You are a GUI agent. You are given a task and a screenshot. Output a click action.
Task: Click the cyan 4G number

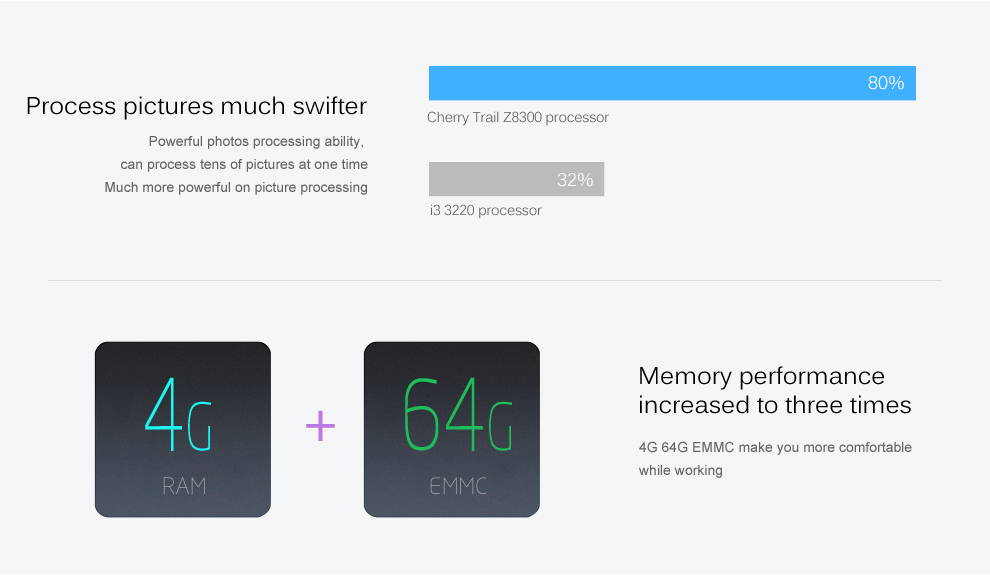click(x=178, y=414)
